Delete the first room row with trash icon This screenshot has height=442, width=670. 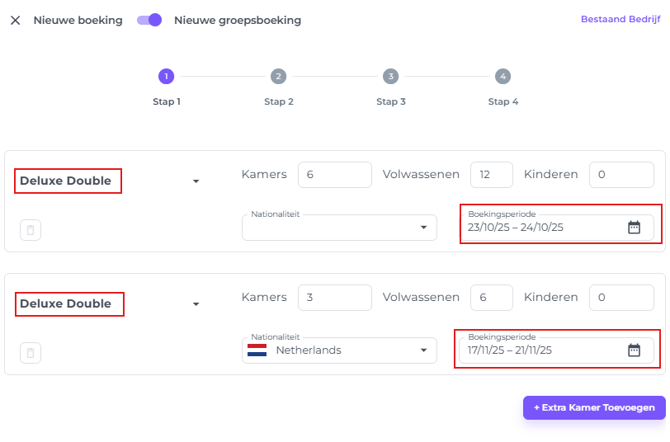click(31, 230)
